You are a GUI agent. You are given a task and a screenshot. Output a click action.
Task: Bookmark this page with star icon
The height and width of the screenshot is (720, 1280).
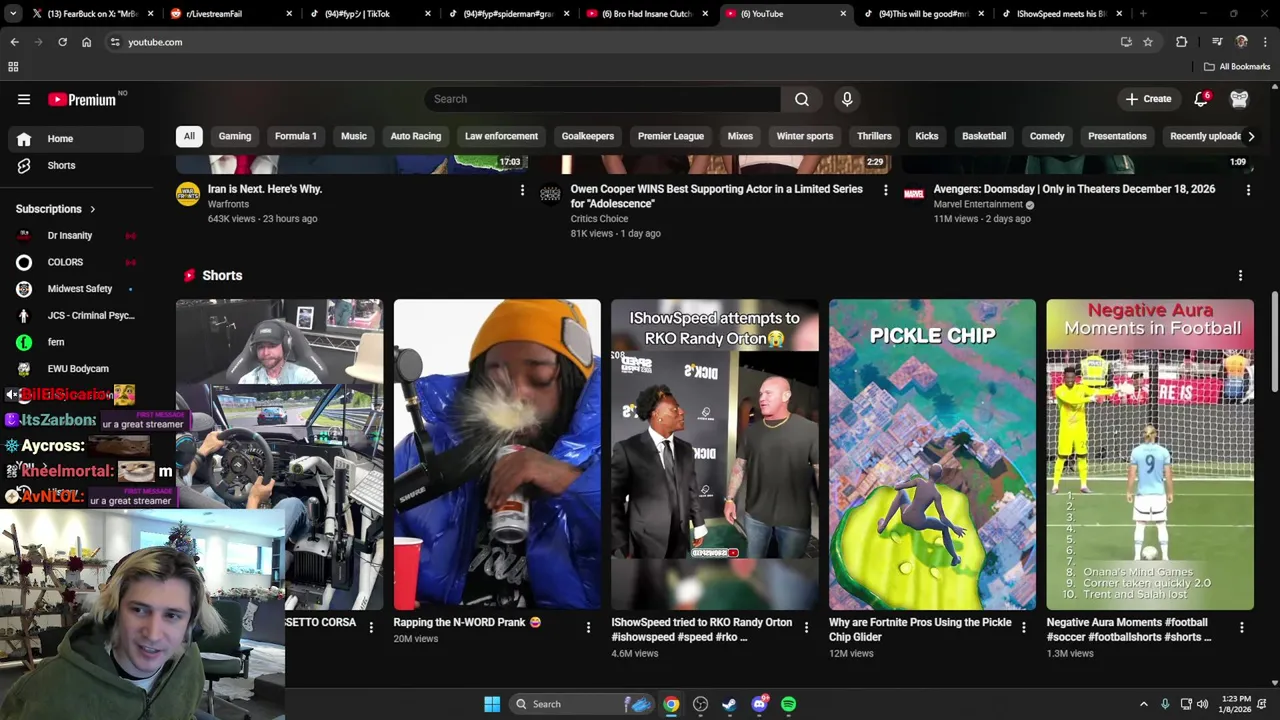(x=1148, y=42)
